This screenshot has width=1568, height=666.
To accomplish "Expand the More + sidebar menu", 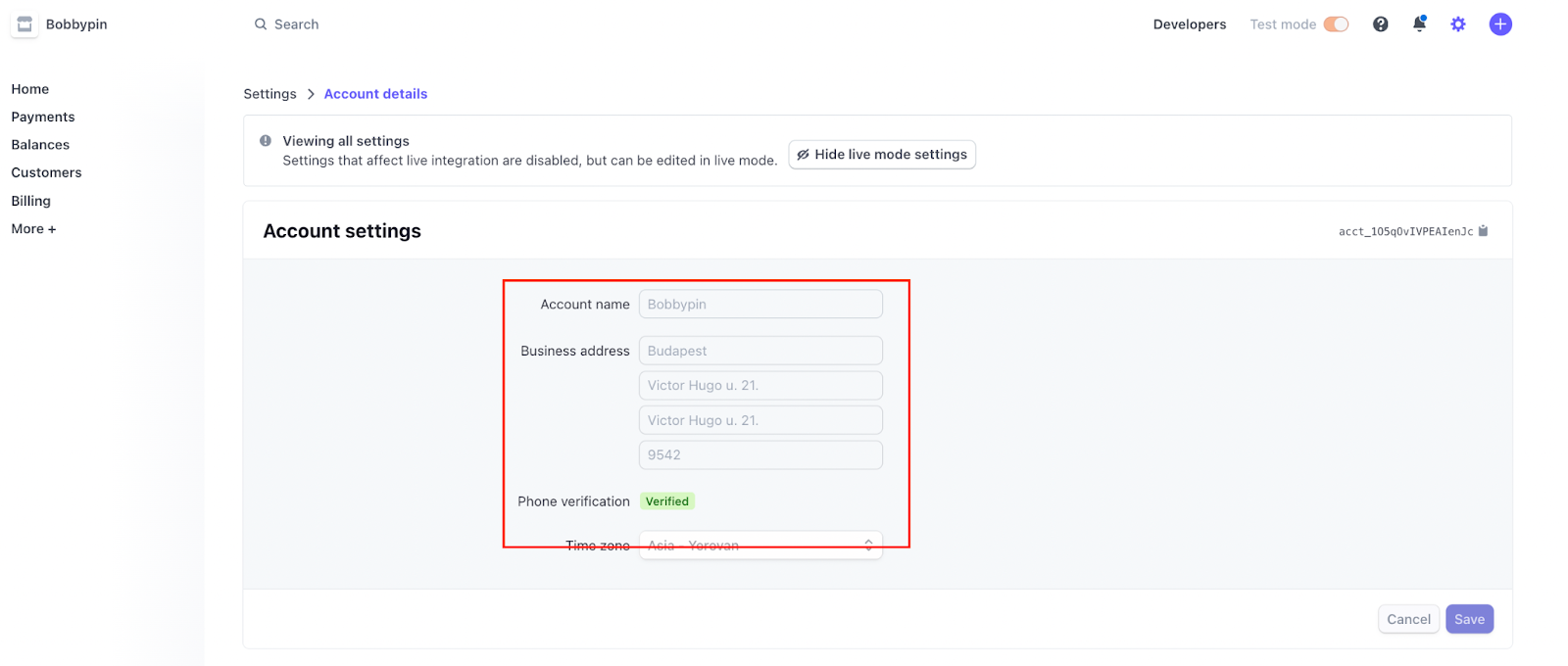I will [33, 229].
